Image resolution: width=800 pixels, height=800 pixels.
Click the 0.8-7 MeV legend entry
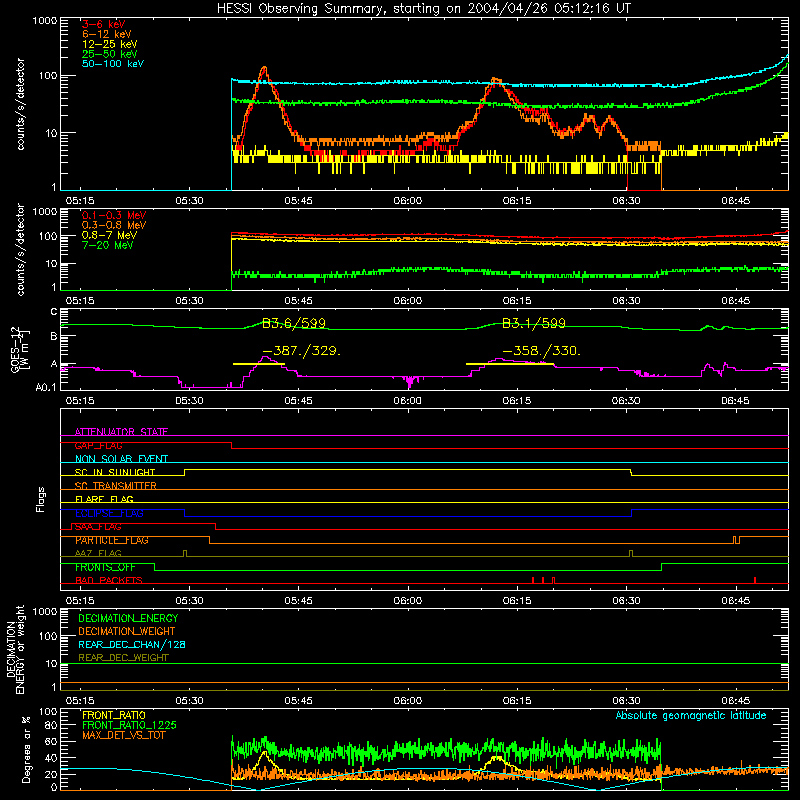[110, 235]
